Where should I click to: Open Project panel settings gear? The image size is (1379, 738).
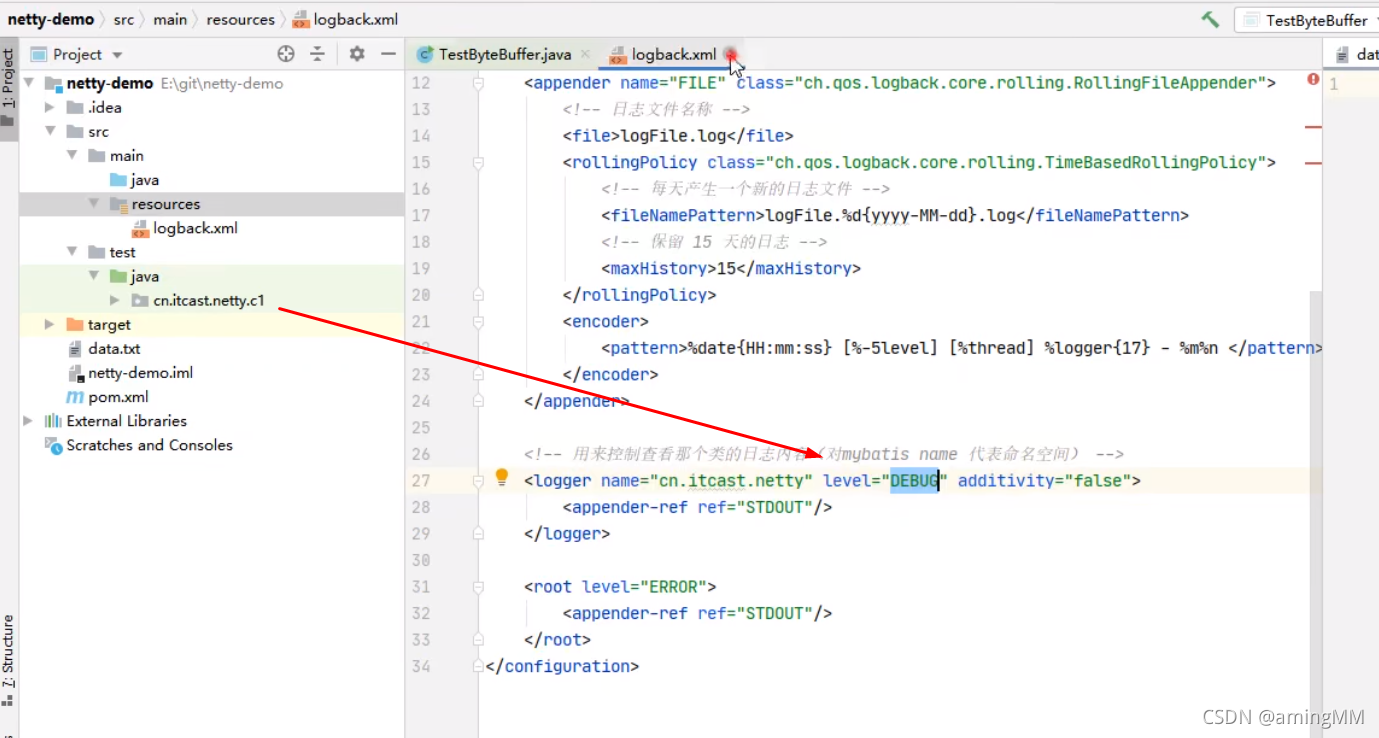coord(357,54)
